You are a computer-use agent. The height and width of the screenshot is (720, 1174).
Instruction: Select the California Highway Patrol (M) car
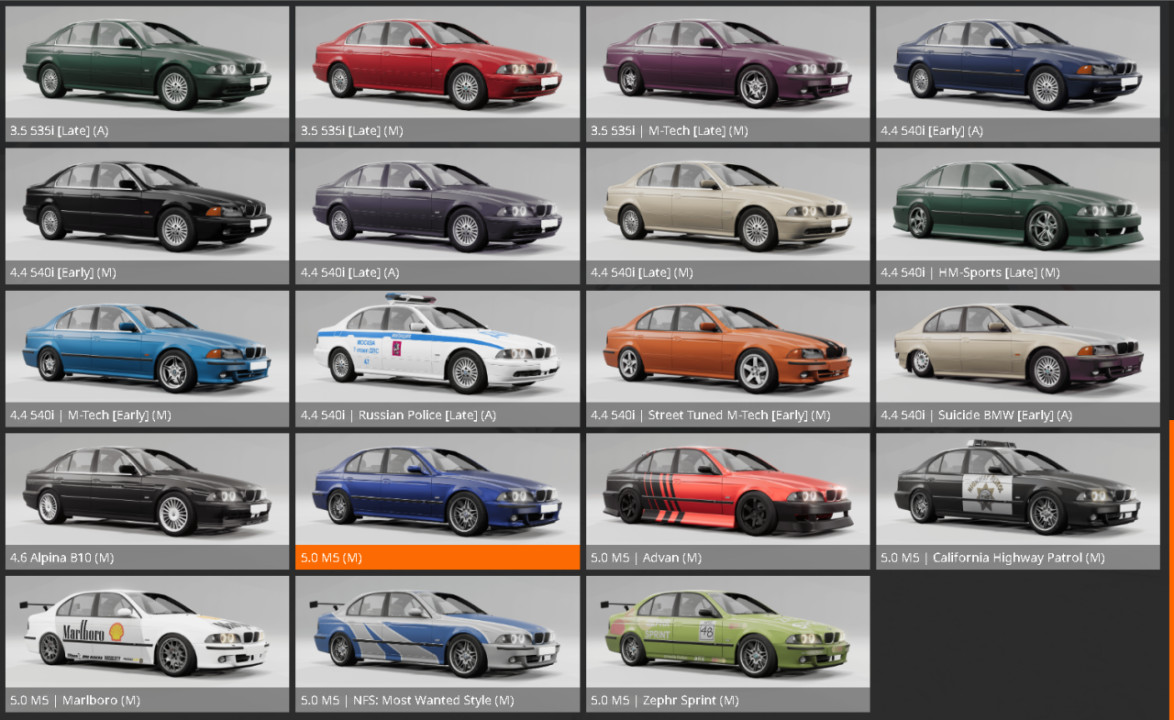coord(1018,501)
